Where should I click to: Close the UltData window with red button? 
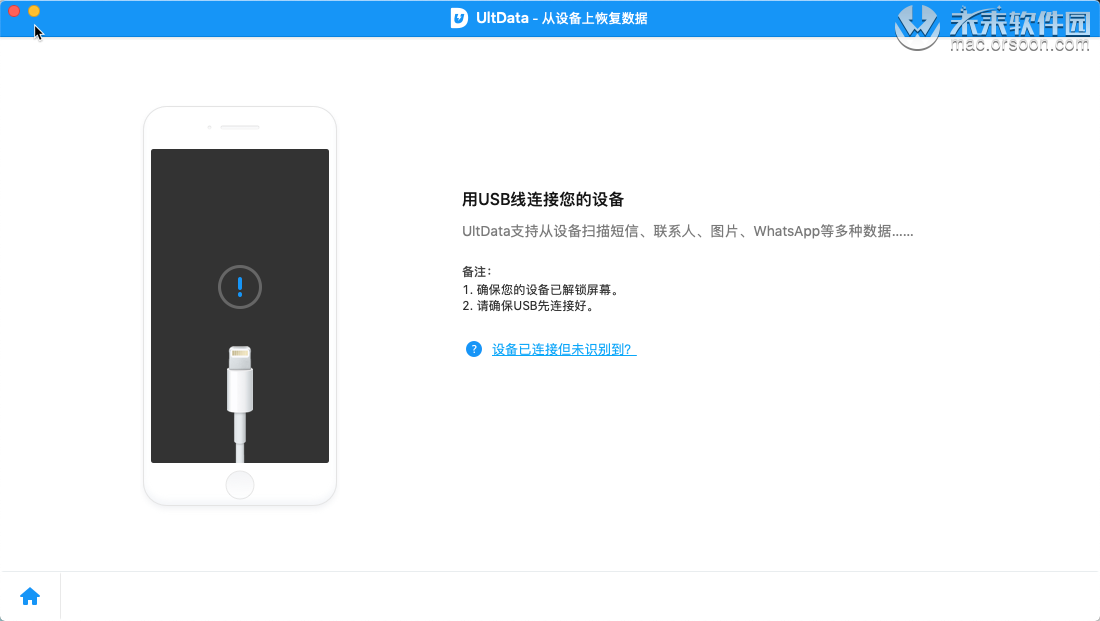(13, 11)
